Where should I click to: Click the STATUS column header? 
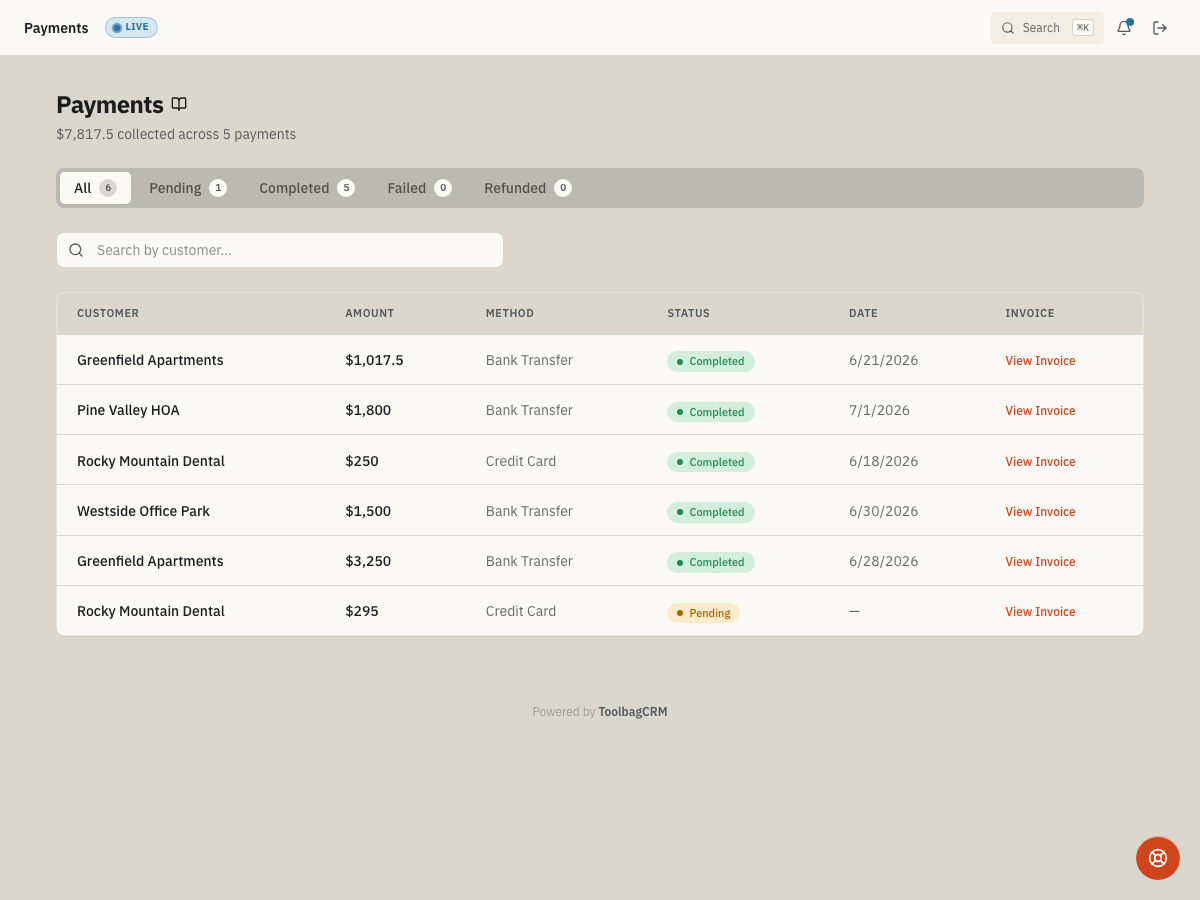click(689, 313)
